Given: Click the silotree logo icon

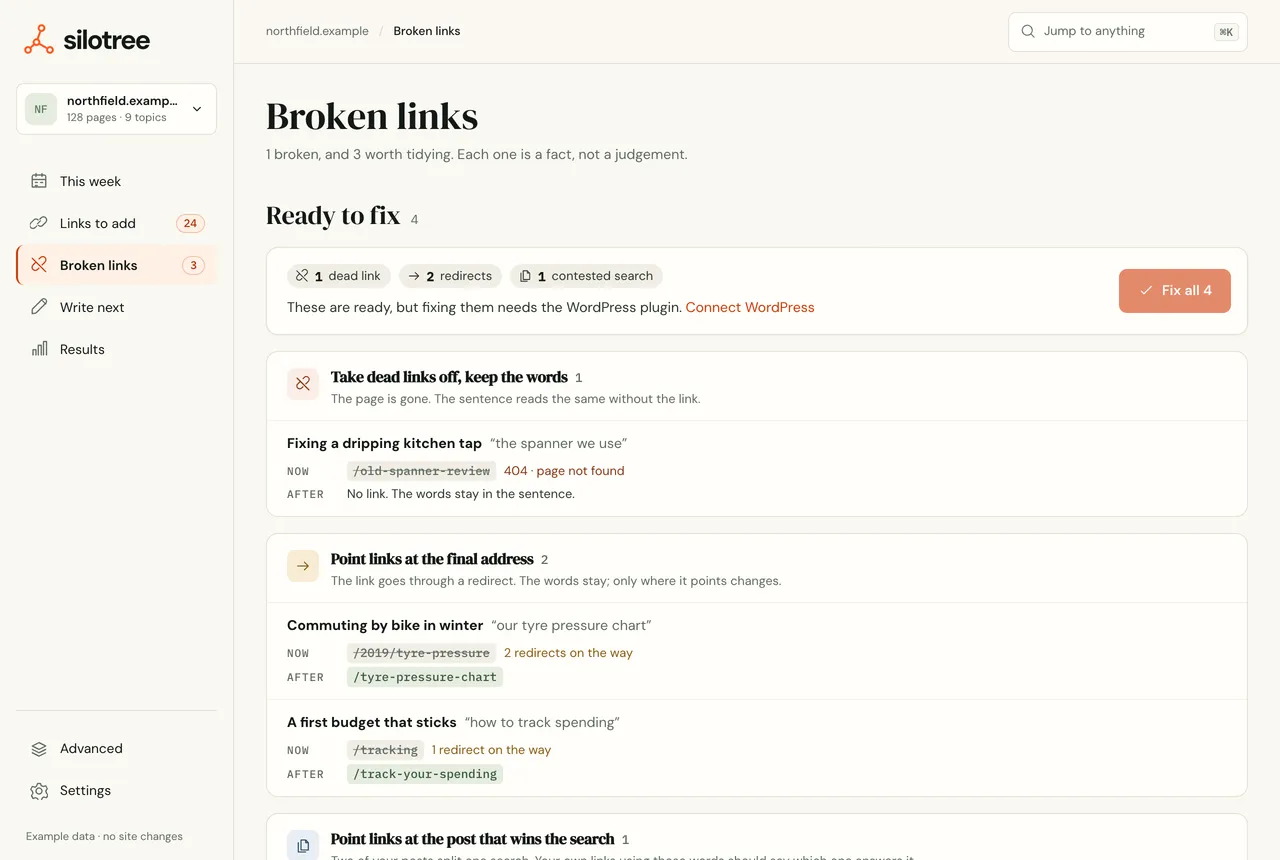Looking at the screenshot, I should [39, 40].
